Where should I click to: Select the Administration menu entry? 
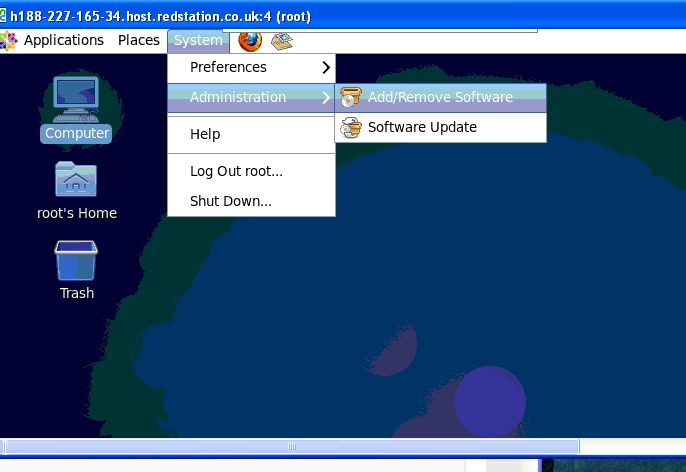tap(252, 97)
